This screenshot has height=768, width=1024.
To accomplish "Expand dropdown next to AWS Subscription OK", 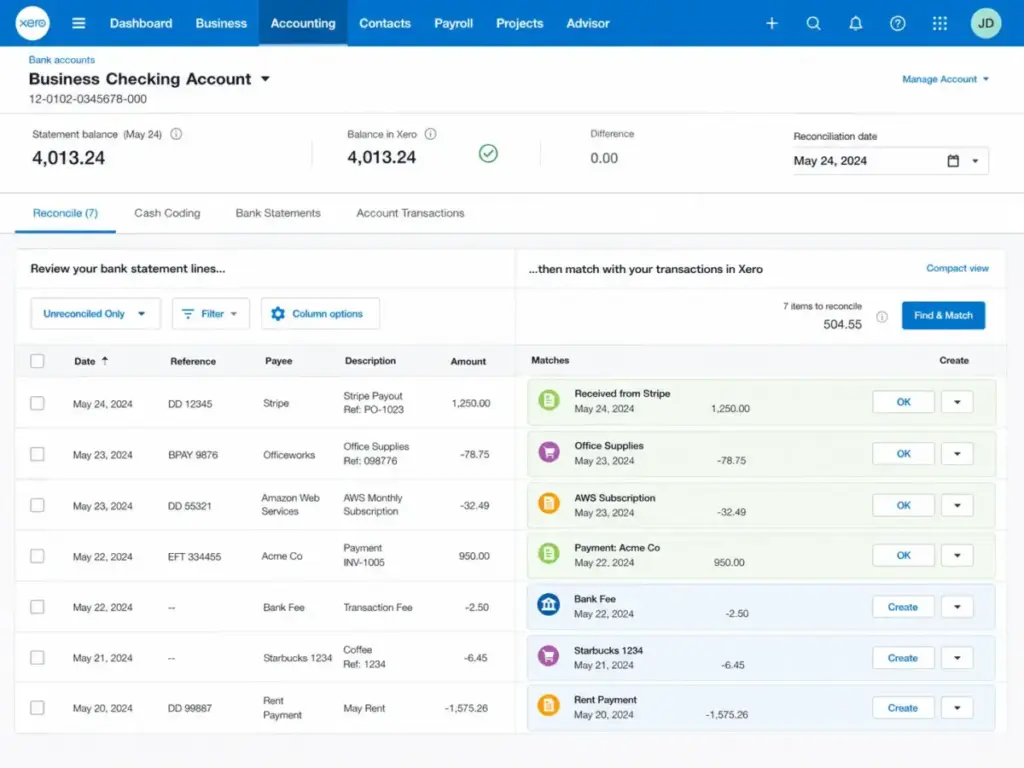I will point(957,505).
